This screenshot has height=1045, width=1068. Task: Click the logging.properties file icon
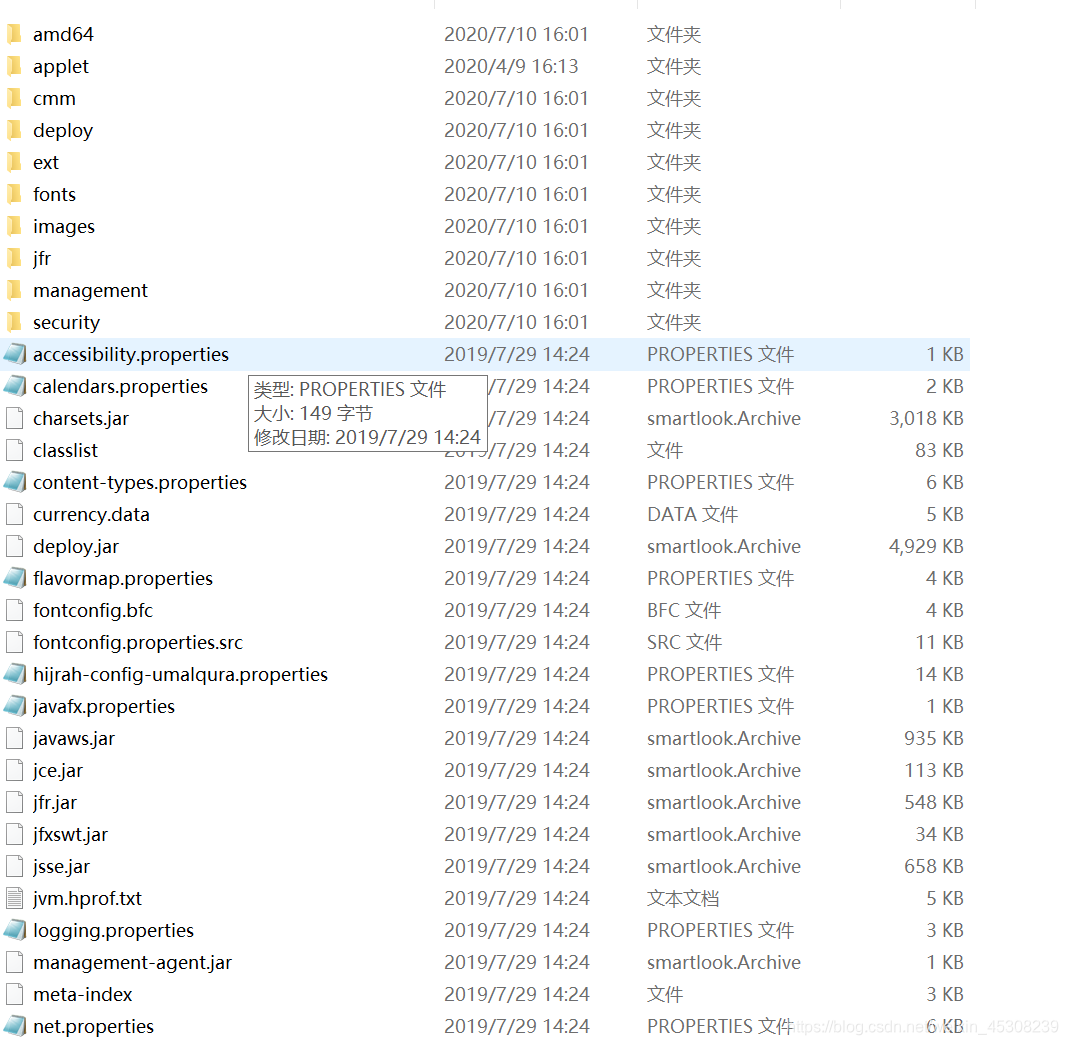(14, 931)
